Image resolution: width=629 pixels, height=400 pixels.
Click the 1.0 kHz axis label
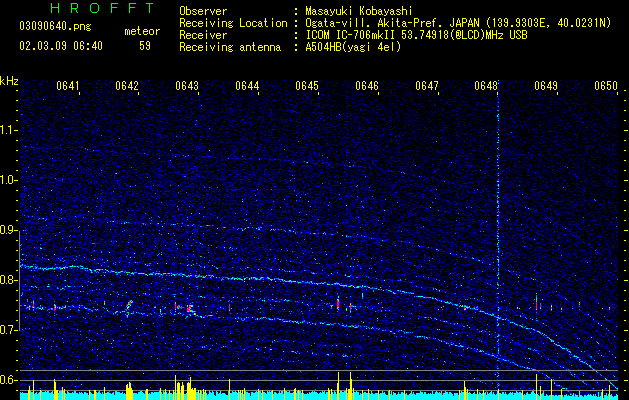[9, 180]
